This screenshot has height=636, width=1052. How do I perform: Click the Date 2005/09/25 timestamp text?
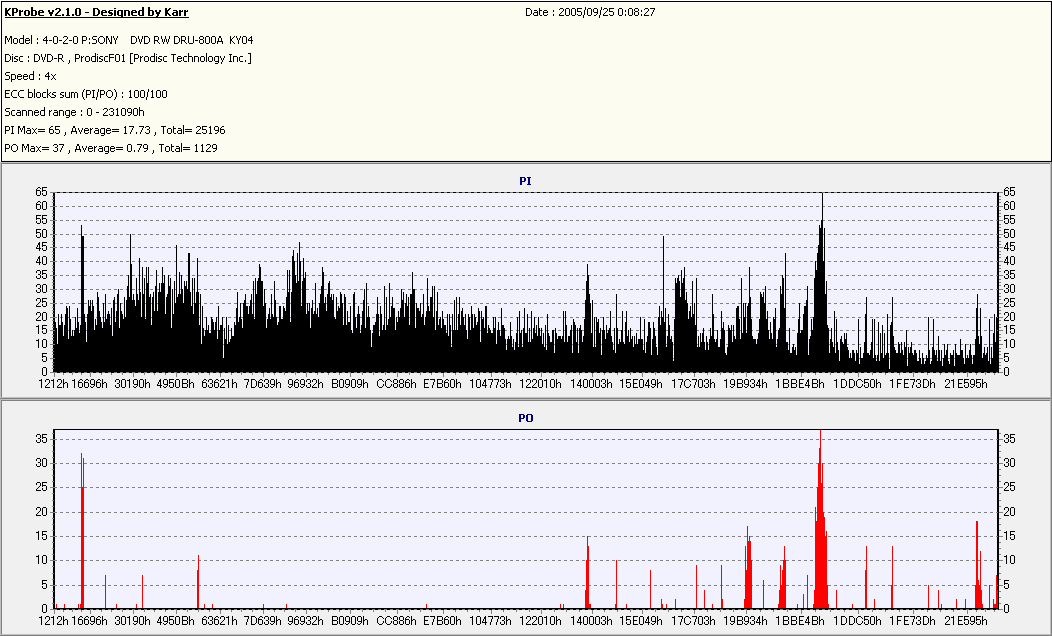(590, 12)
